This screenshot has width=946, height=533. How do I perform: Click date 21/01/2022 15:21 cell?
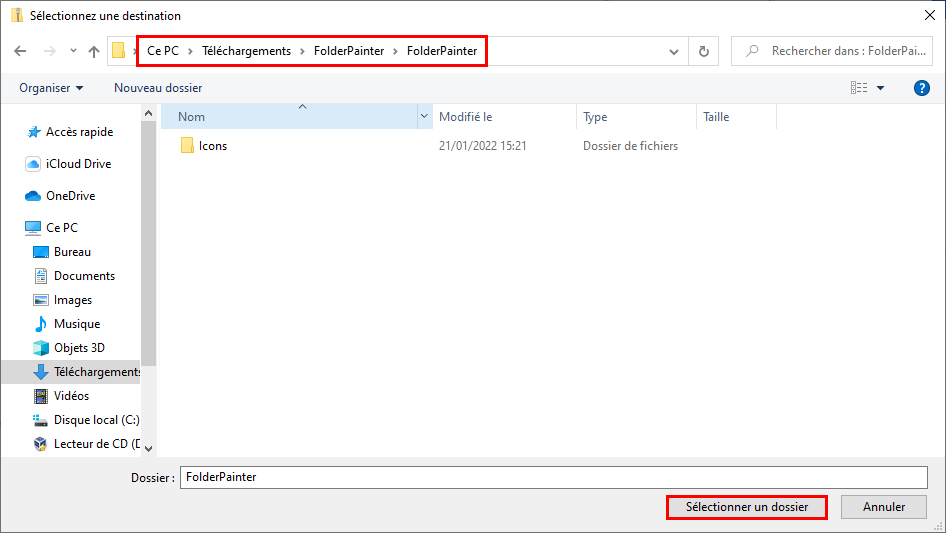click(483, 145)
